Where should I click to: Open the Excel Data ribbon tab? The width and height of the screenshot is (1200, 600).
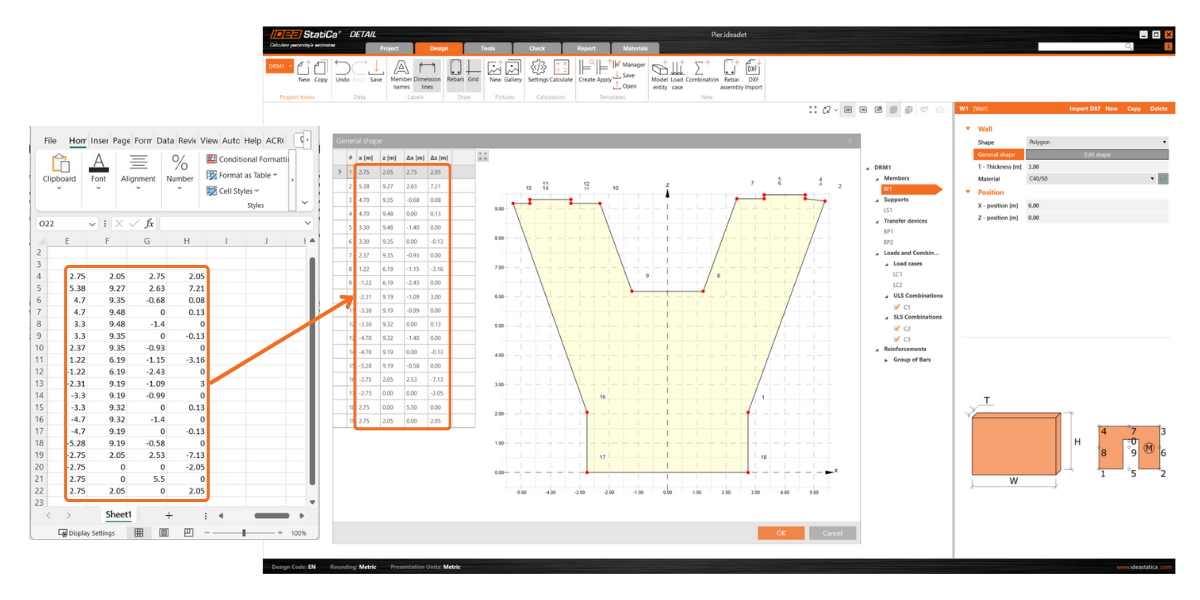(x=165, y=141)
